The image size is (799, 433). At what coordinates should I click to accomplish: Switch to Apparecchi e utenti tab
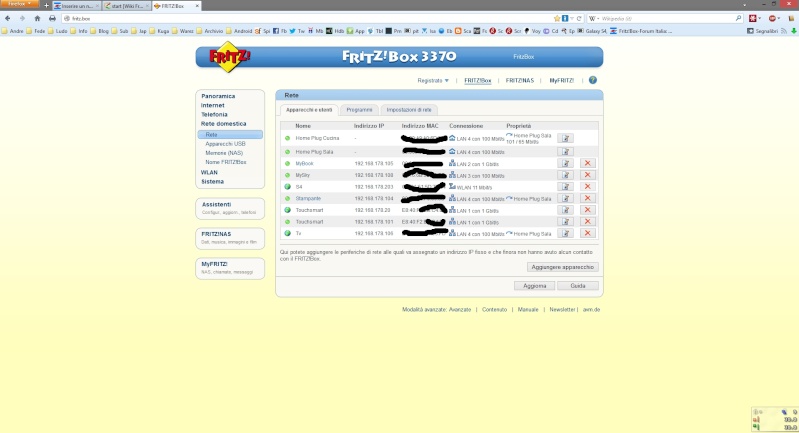pyautogui.click(x=309, y=110)
